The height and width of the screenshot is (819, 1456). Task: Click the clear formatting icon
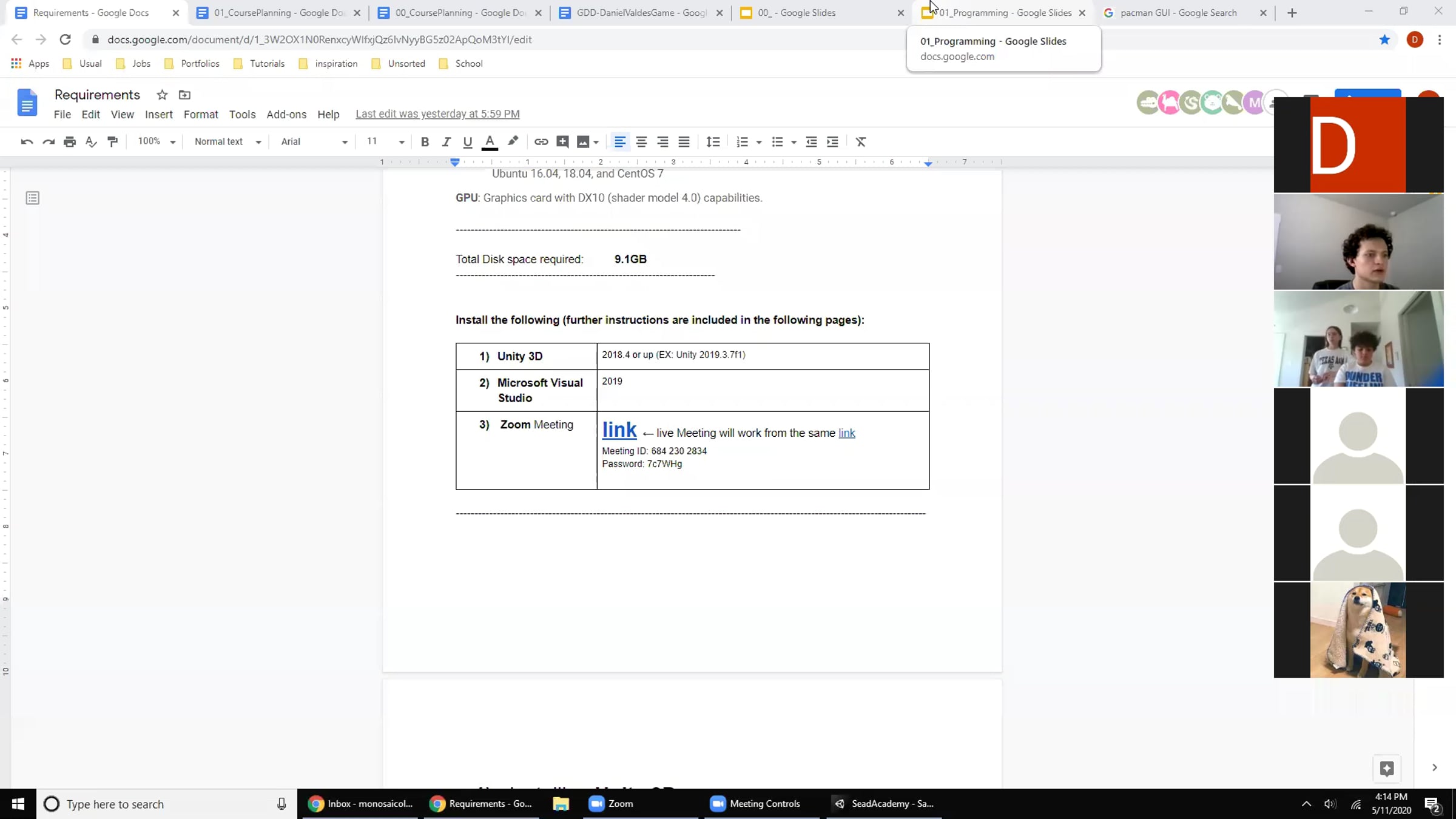[x=860, y=142]
